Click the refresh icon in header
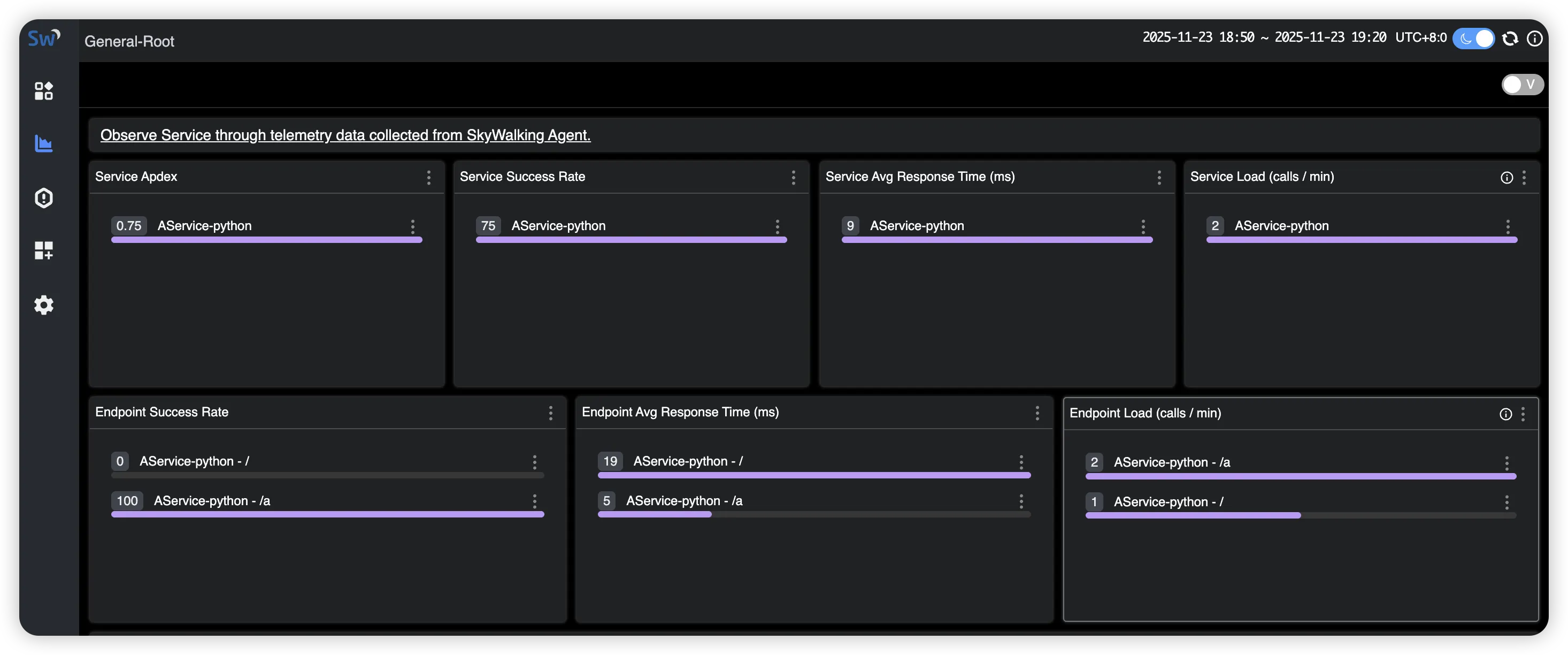Screen dimensions: 1568x655 click(x=1510, y=39)
